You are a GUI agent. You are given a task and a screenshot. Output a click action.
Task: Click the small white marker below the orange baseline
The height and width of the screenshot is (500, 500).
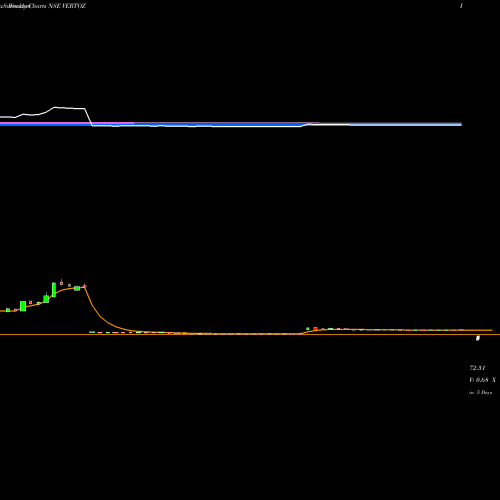(x=478, y=338)
